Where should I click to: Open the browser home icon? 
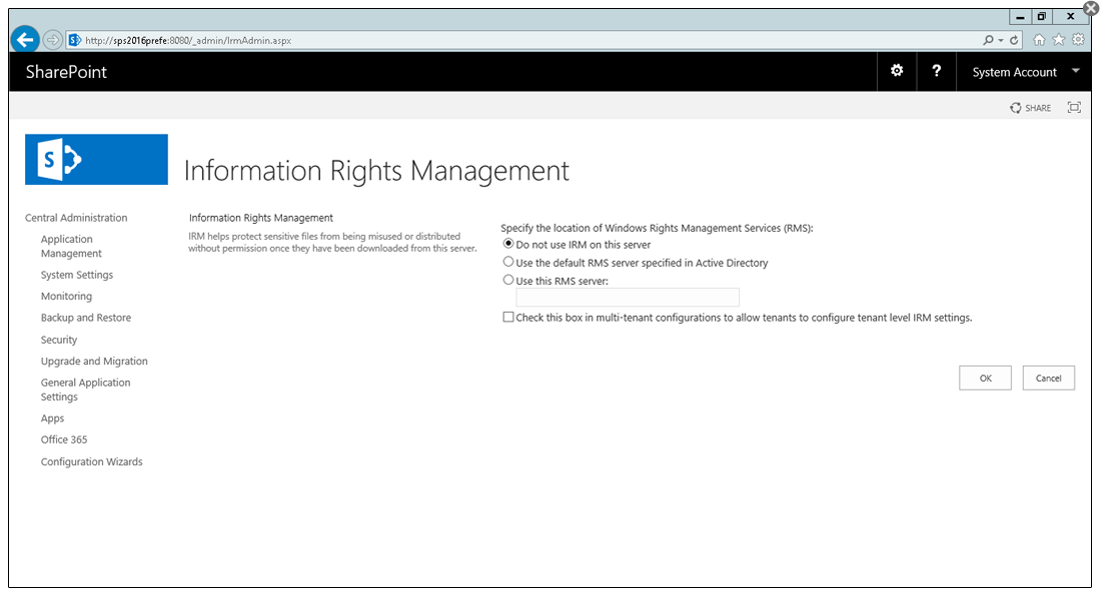(x=1039, y=40)
